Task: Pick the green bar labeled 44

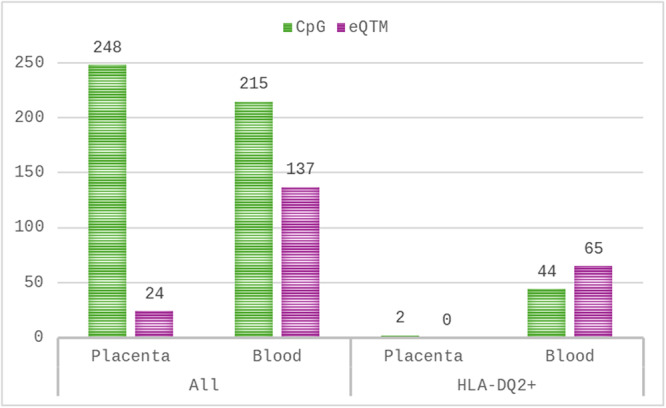Action: (547, 312)
